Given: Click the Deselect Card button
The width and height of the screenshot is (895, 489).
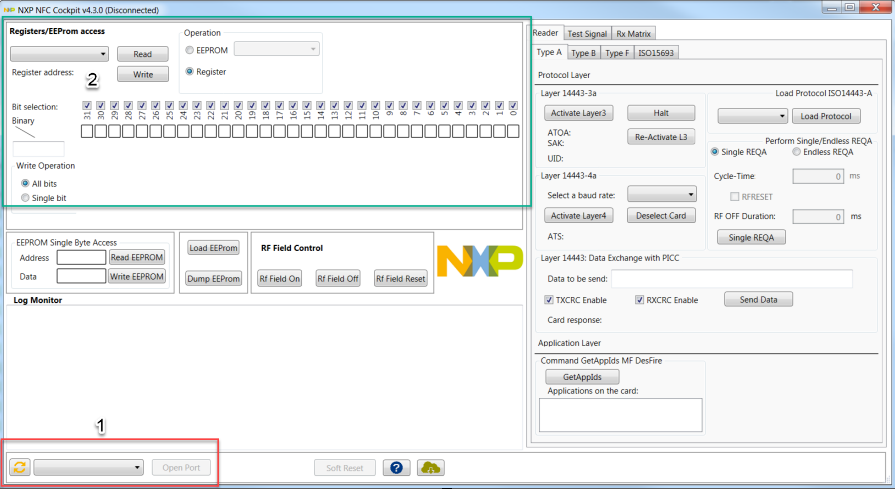Looking at the screenshot, I should tap(661, 215).
